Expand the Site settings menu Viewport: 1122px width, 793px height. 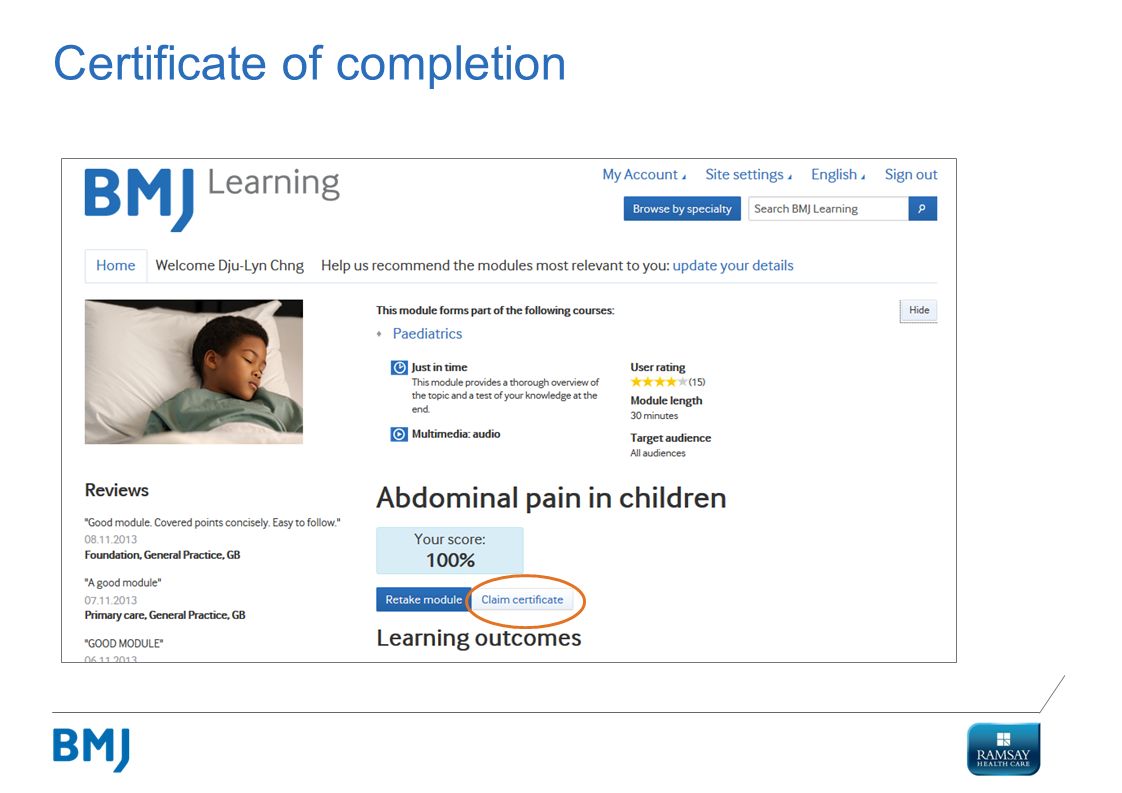click(x=748, y=175)
